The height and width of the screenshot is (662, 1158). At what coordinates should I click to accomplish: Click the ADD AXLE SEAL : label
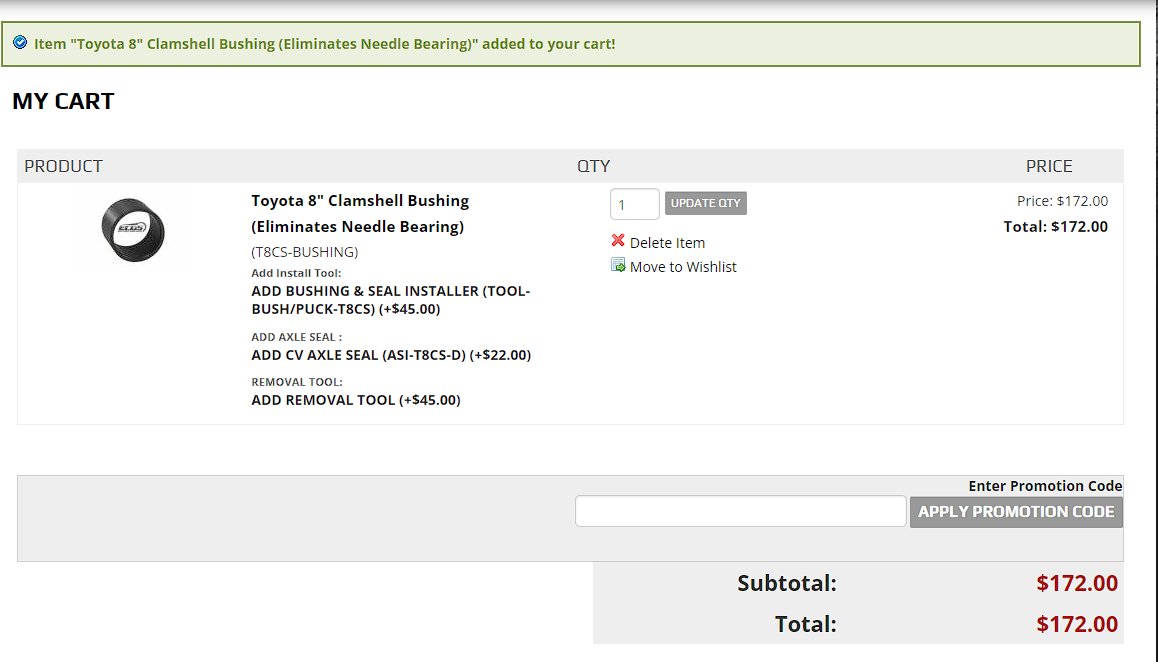296,337
